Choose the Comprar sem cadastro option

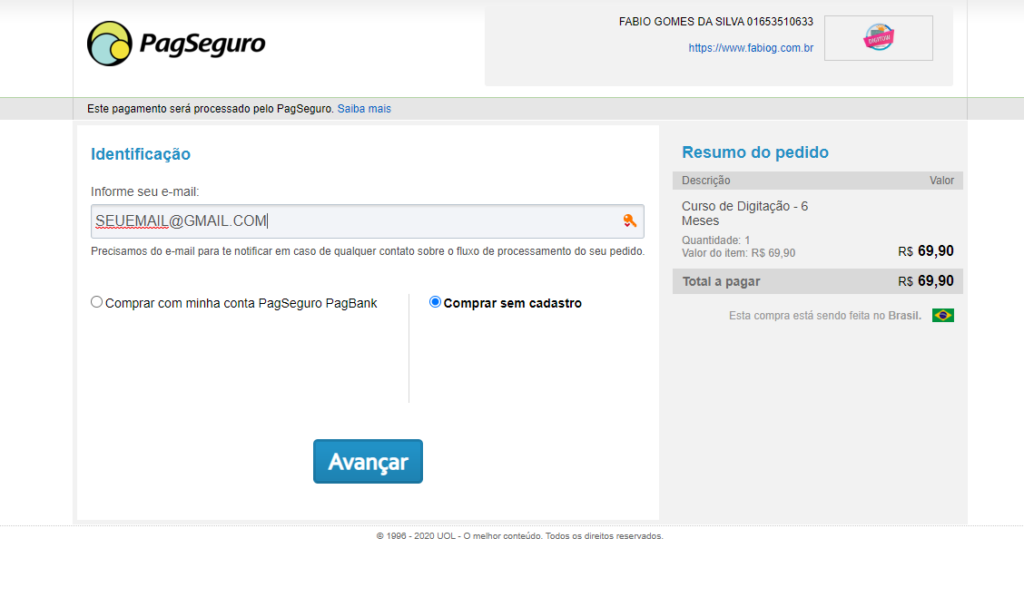point(435,302)
